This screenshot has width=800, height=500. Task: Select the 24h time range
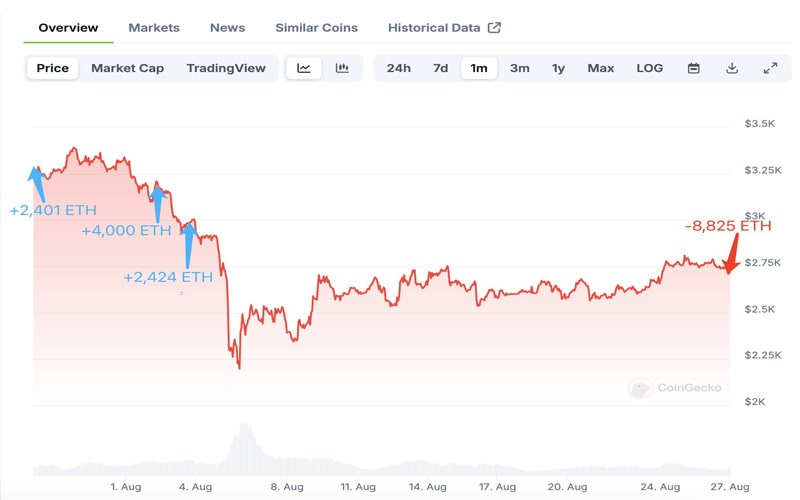pos(398,68)
